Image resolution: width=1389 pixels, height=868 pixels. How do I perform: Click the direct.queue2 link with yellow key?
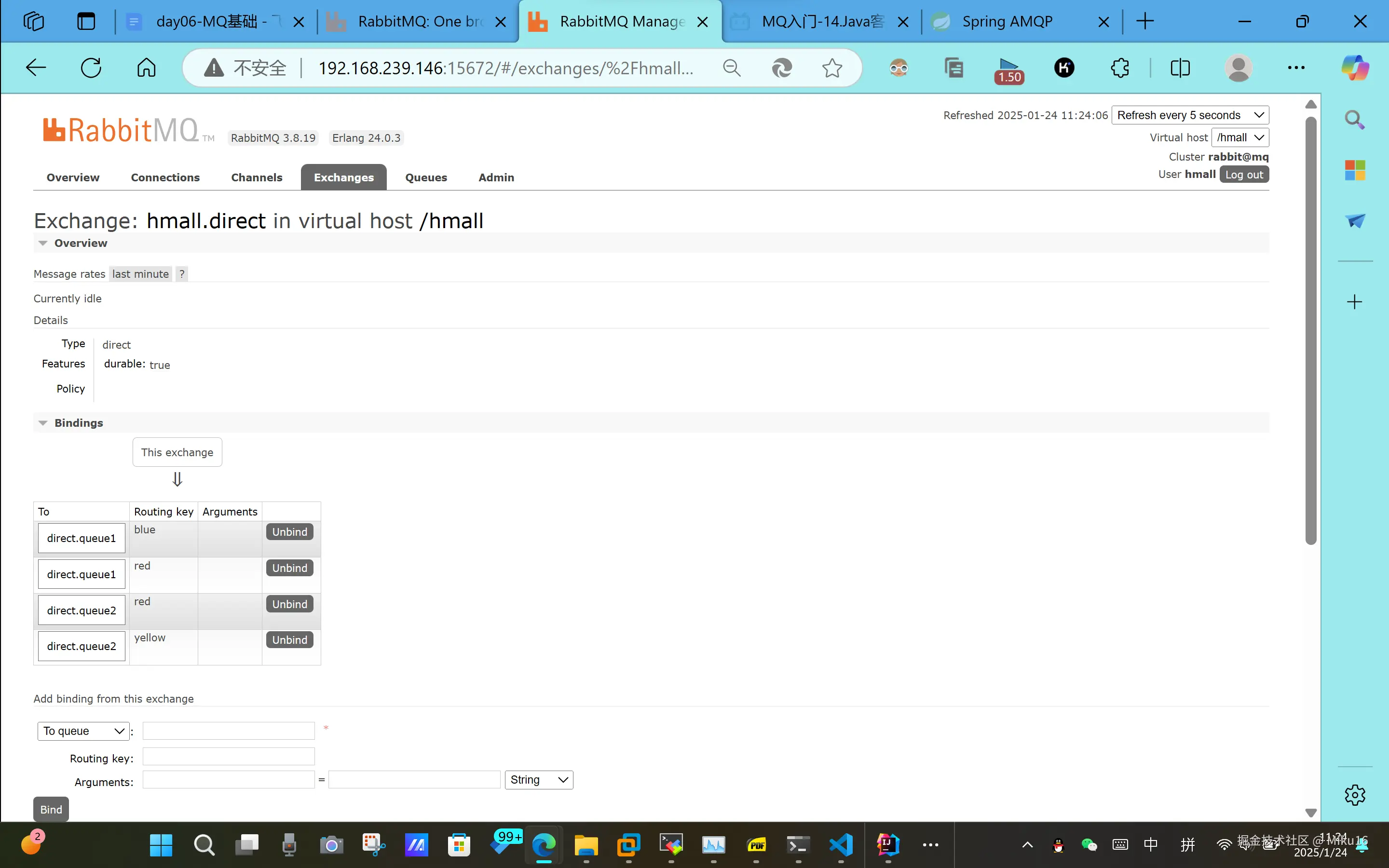pyautogui.click(x=82, y=646)
